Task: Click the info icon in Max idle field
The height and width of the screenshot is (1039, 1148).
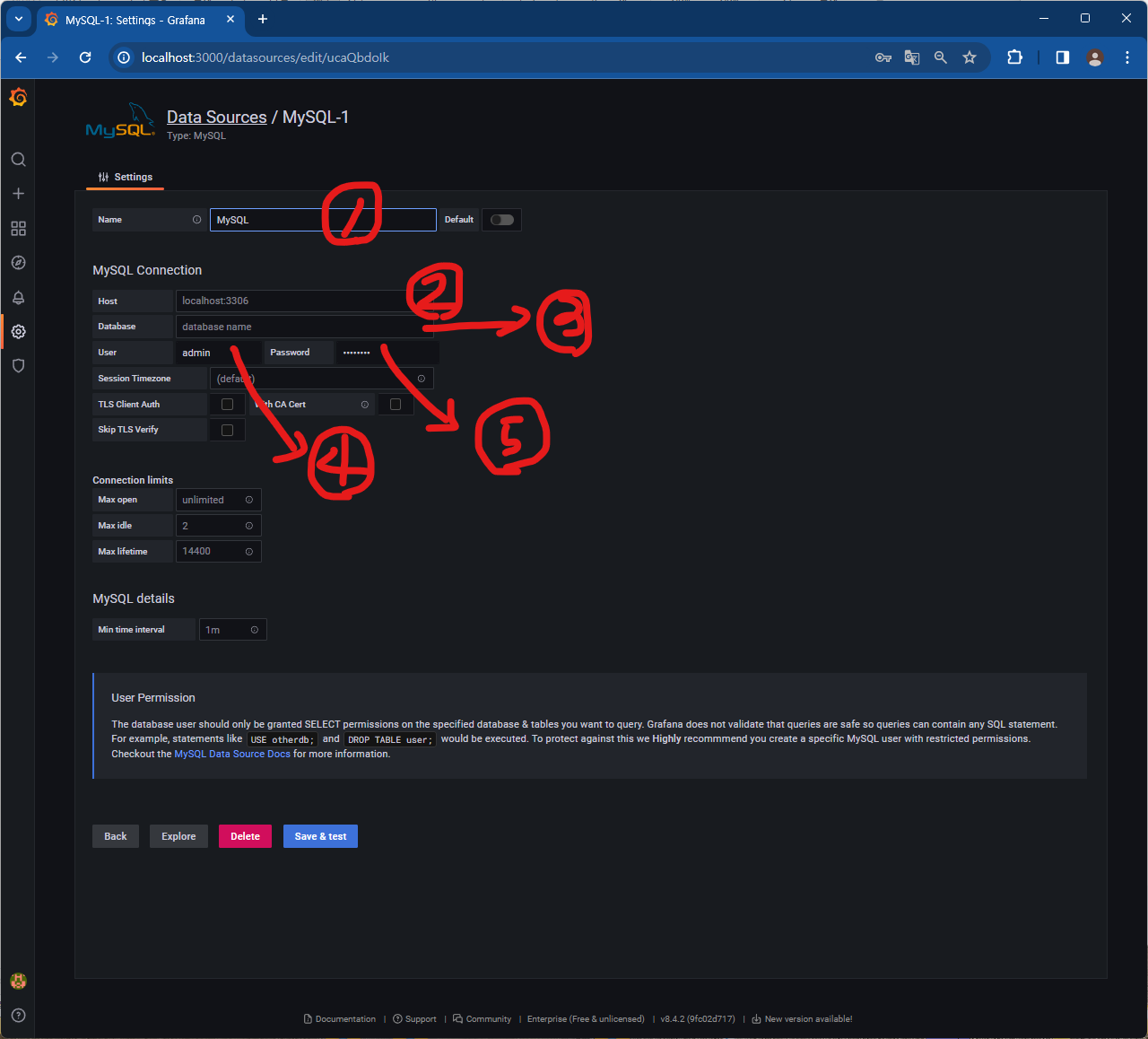Action: [x=249, y=526]
